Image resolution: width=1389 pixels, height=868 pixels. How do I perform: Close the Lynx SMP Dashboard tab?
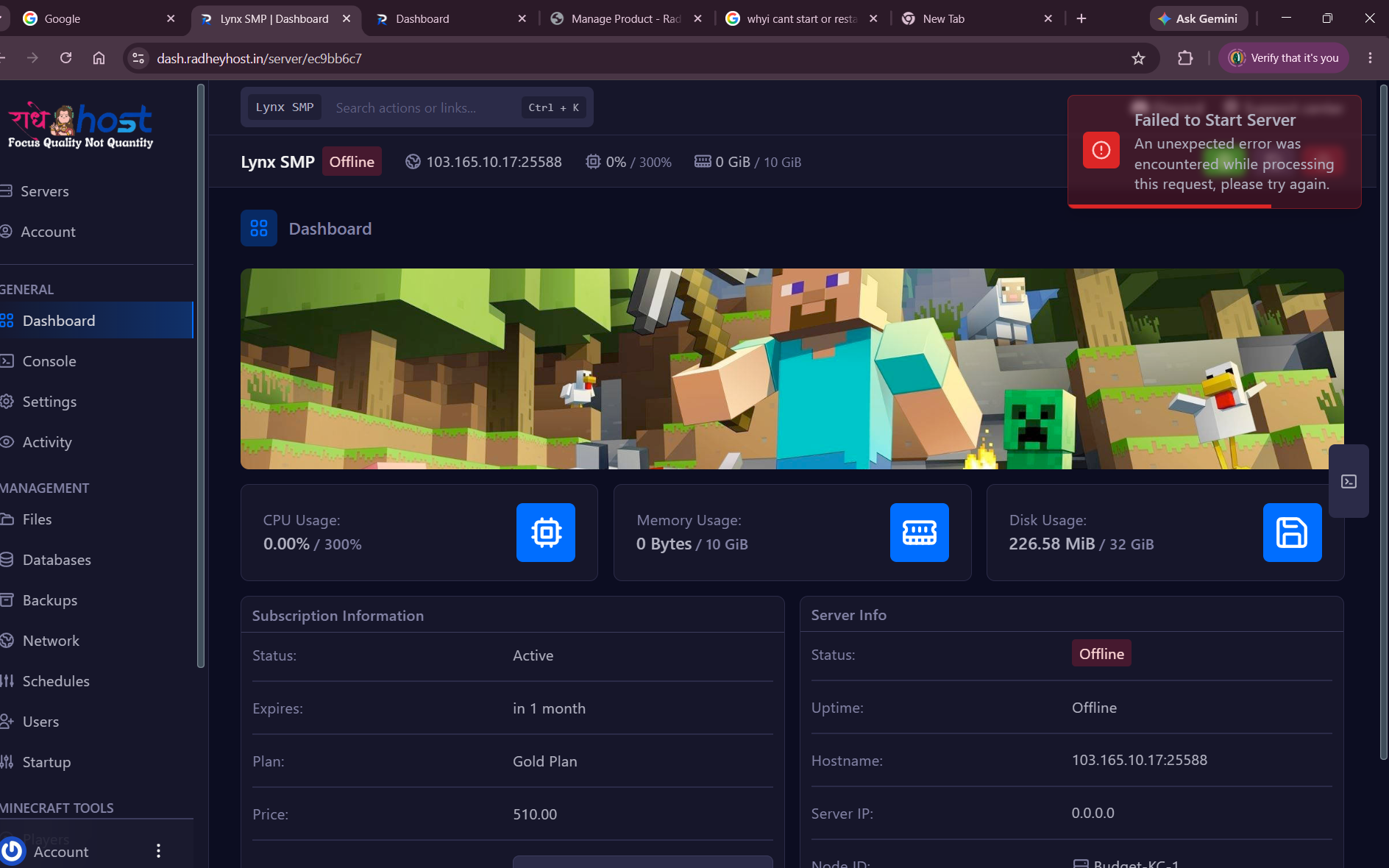tap(347, 18)
